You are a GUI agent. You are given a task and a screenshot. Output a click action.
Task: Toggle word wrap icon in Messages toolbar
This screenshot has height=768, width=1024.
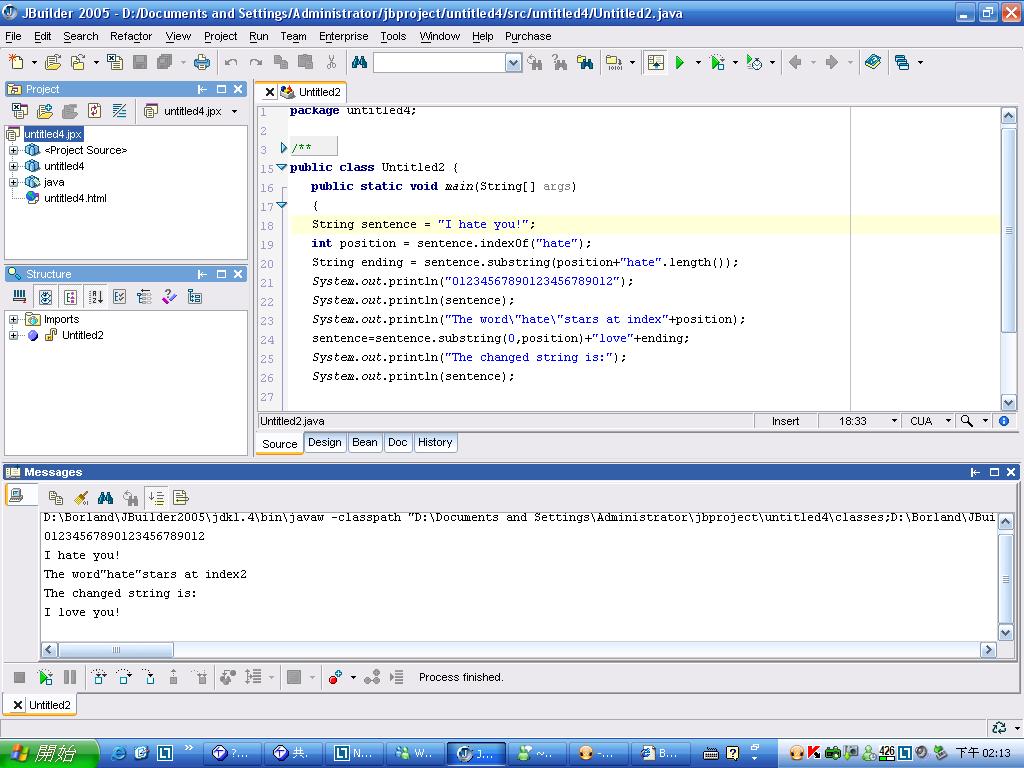(181, 498)
